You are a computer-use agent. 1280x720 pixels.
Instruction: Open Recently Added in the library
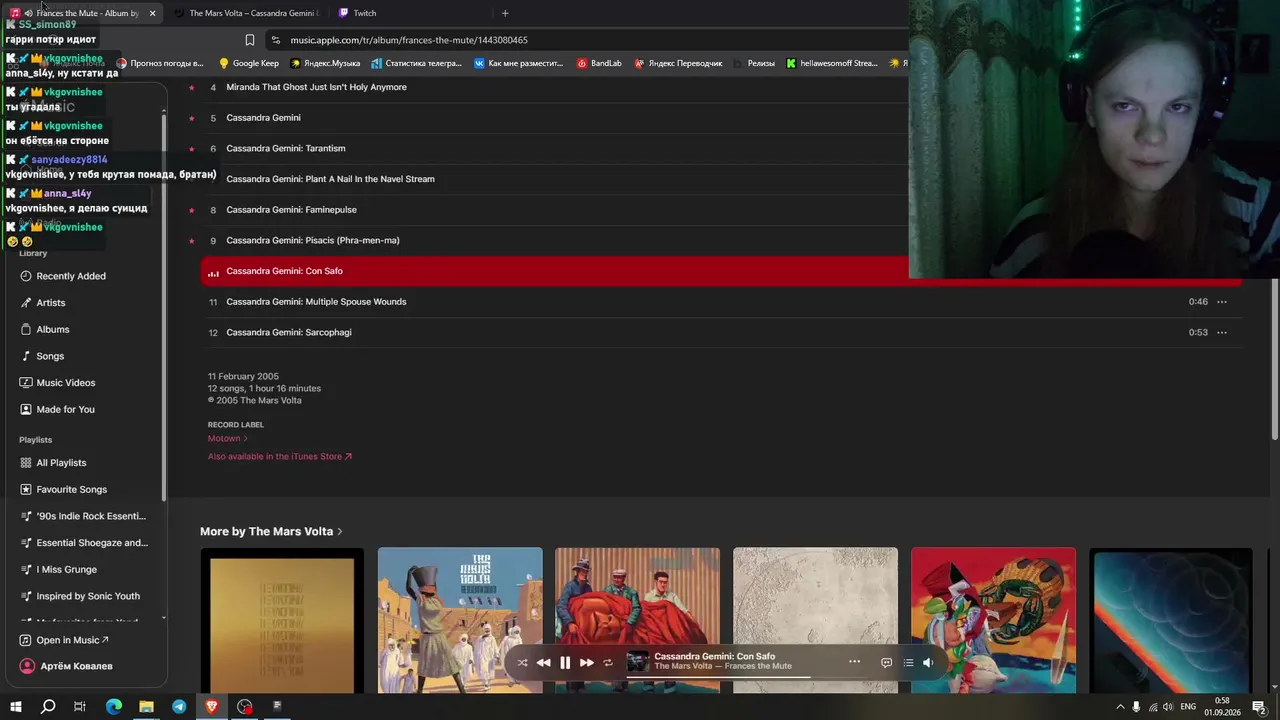[71, 276]
